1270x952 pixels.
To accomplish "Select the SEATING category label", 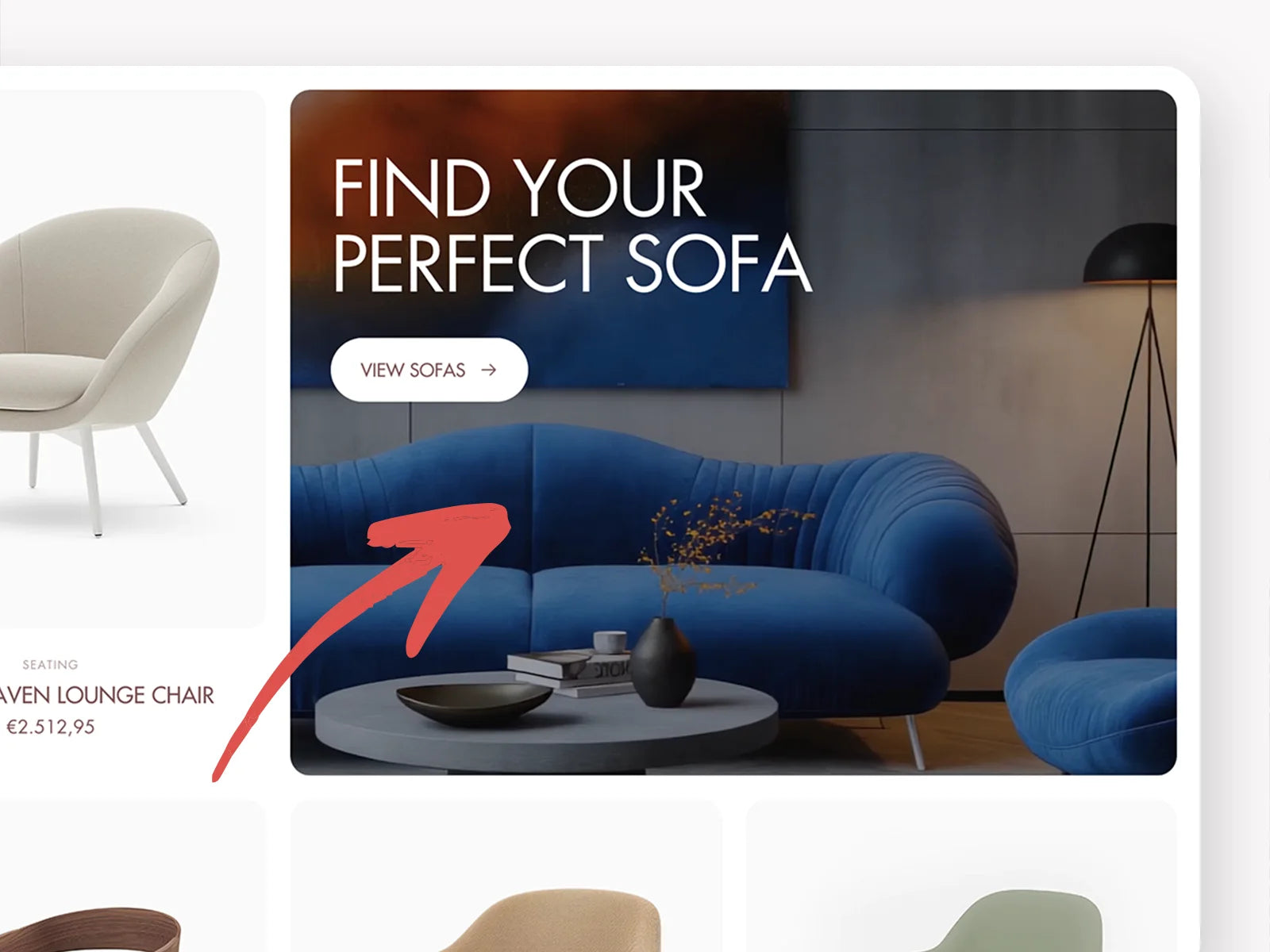I will coord(50,665).
